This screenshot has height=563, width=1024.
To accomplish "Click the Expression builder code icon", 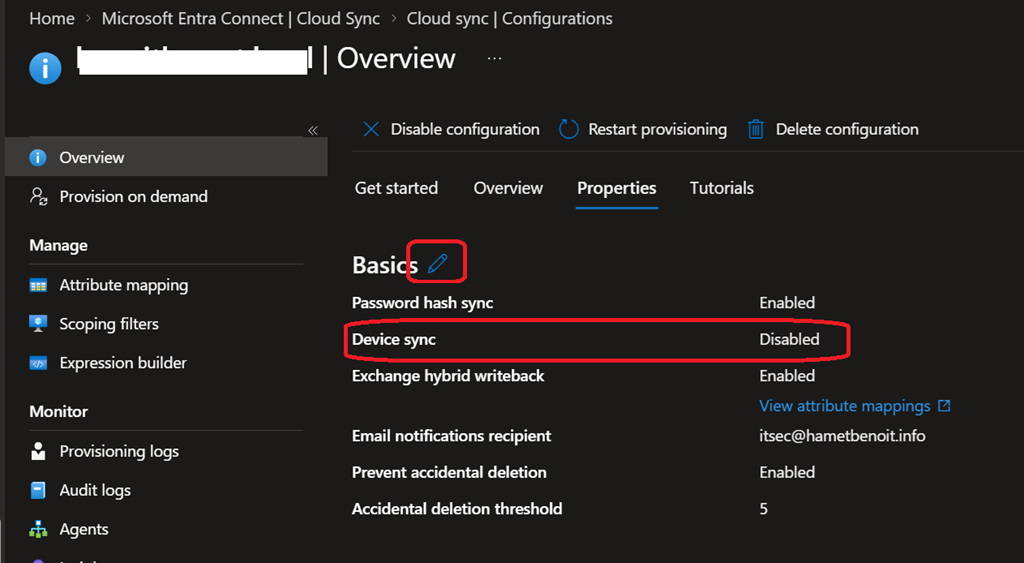I will pos(39,363).
